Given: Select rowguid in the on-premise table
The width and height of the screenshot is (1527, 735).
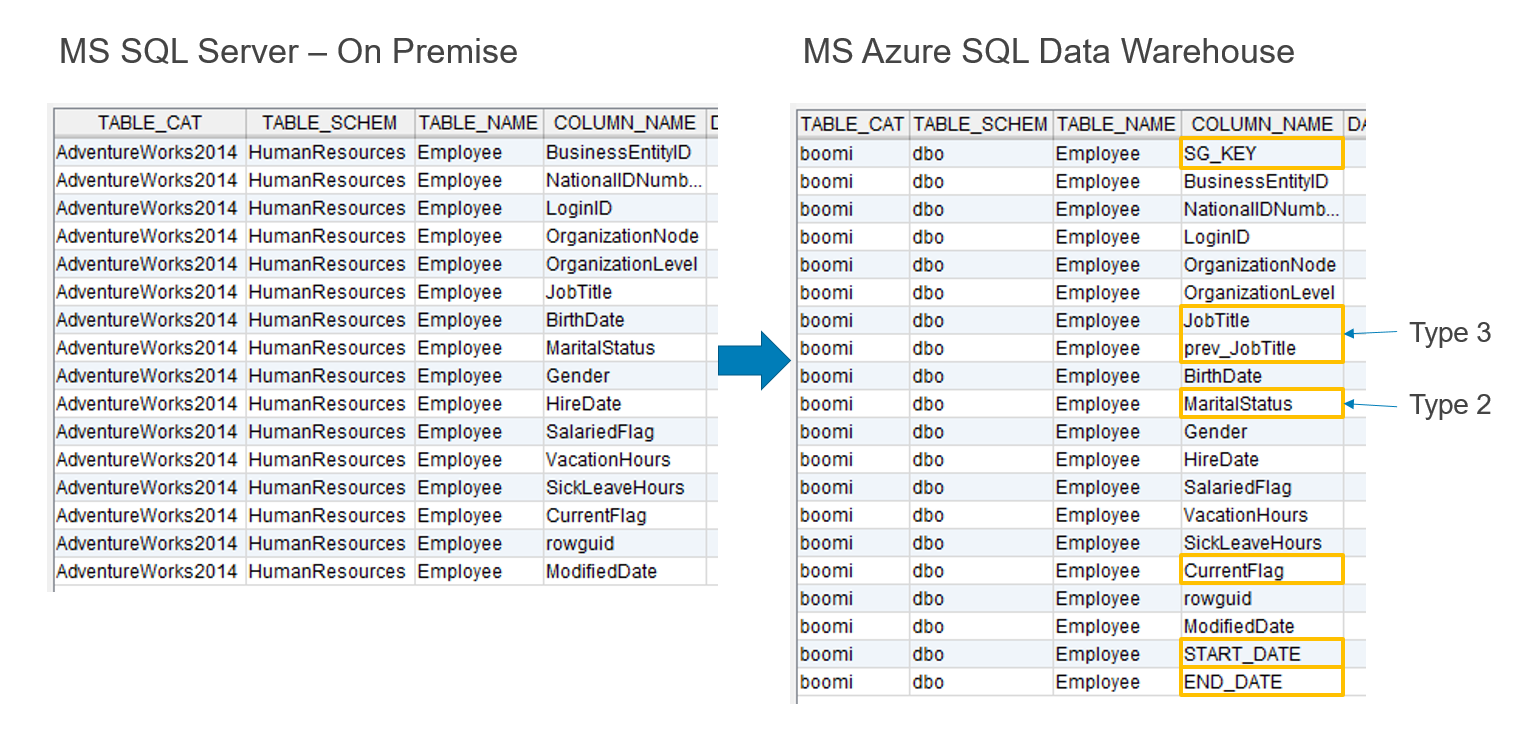Looking at the screenshot, I should 580,543.
